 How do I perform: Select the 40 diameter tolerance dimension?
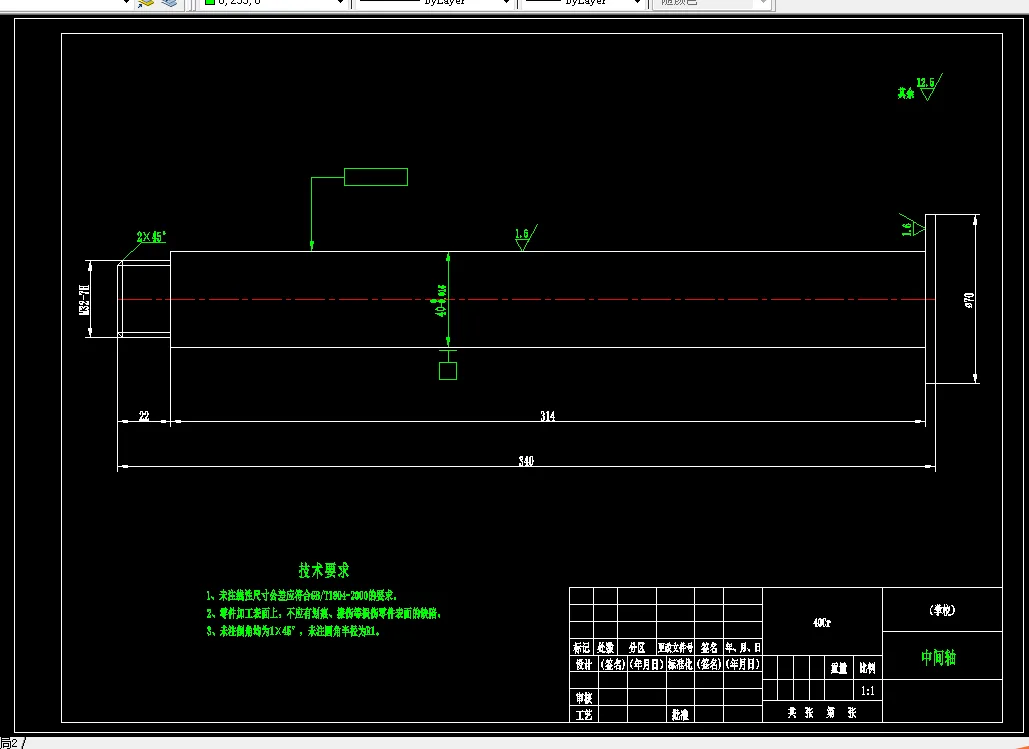441,301
